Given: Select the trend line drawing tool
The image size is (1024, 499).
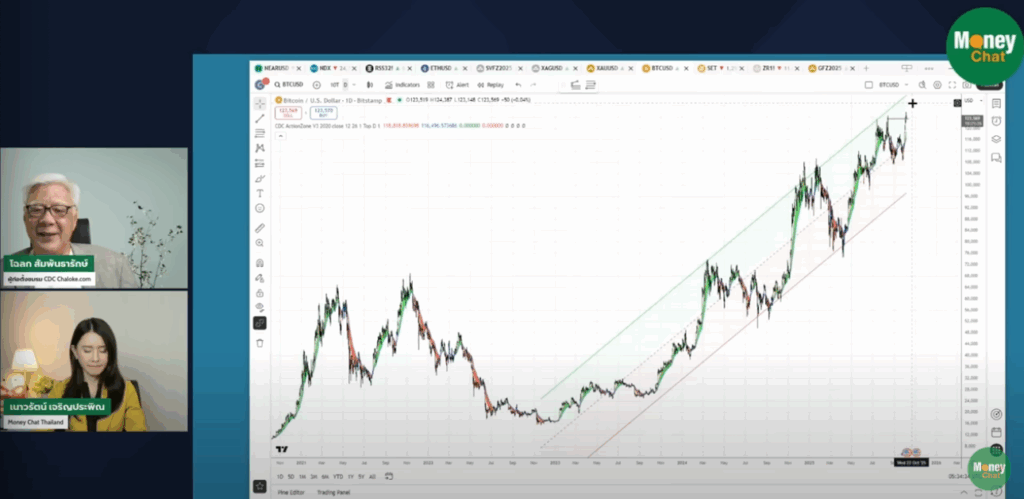Looking at the screenshot, I should tap(260, 119).
